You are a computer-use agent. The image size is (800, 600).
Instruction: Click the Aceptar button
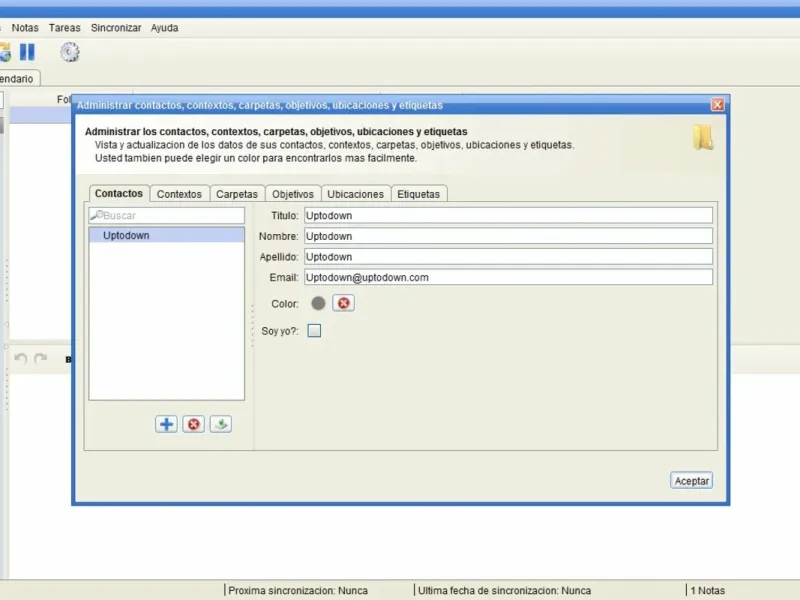(691, 481)
